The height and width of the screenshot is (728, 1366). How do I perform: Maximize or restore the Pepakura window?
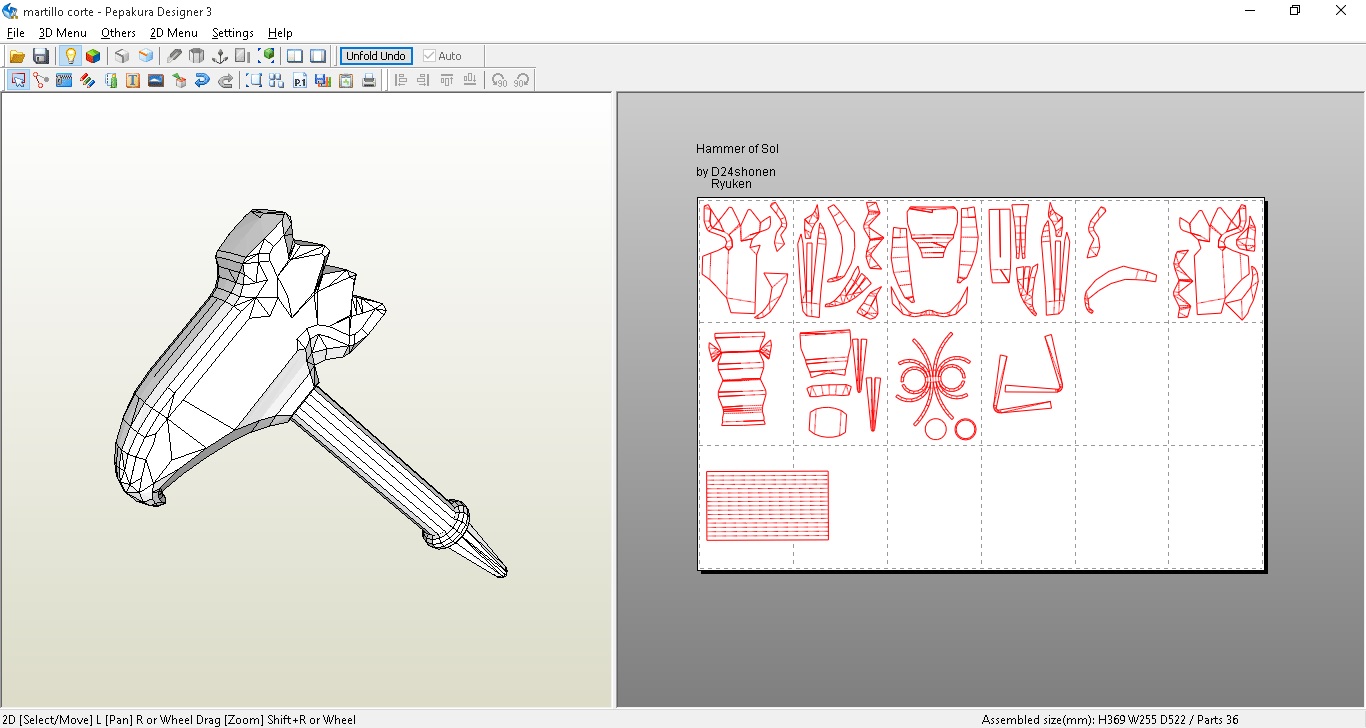pos(1295,11)
